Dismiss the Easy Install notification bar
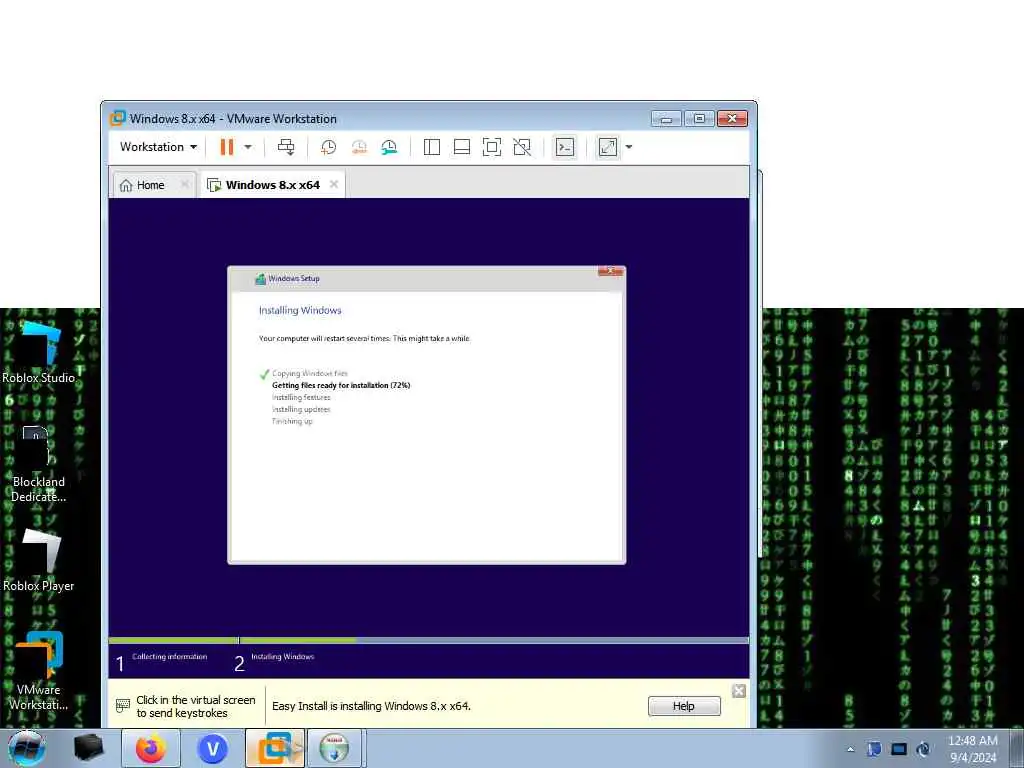 click(x=739, y=691)
